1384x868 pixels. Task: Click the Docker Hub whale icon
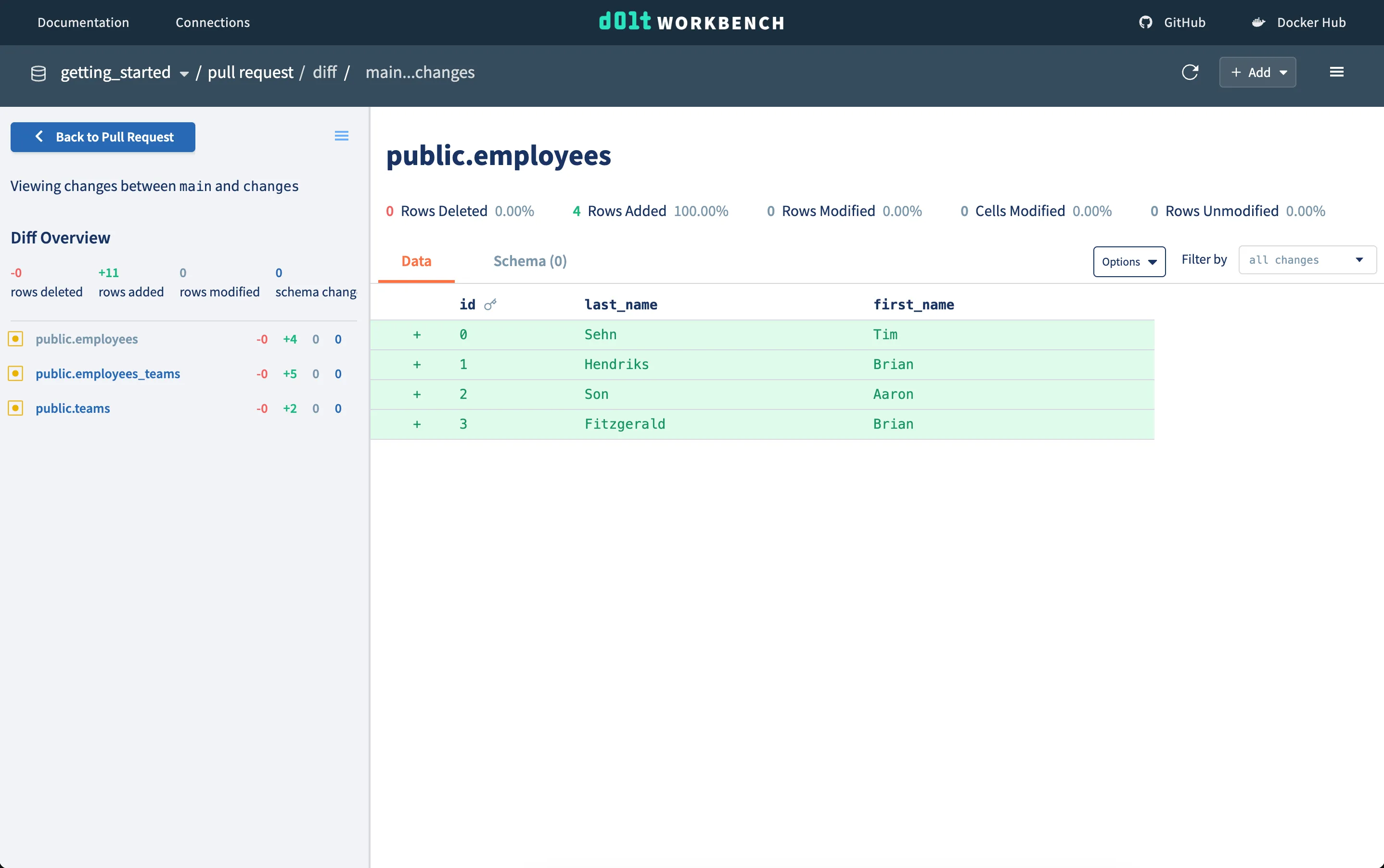point(1258,23)
